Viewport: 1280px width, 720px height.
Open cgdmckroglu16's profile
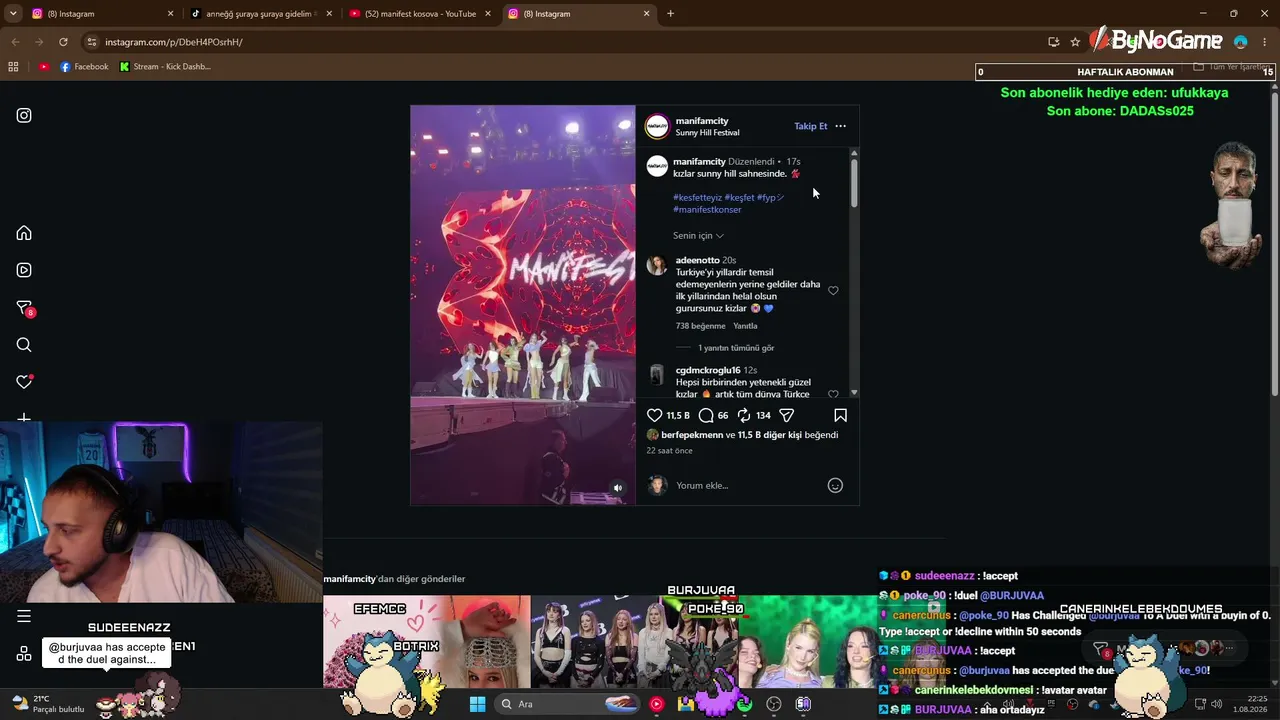tap(708, 370)
